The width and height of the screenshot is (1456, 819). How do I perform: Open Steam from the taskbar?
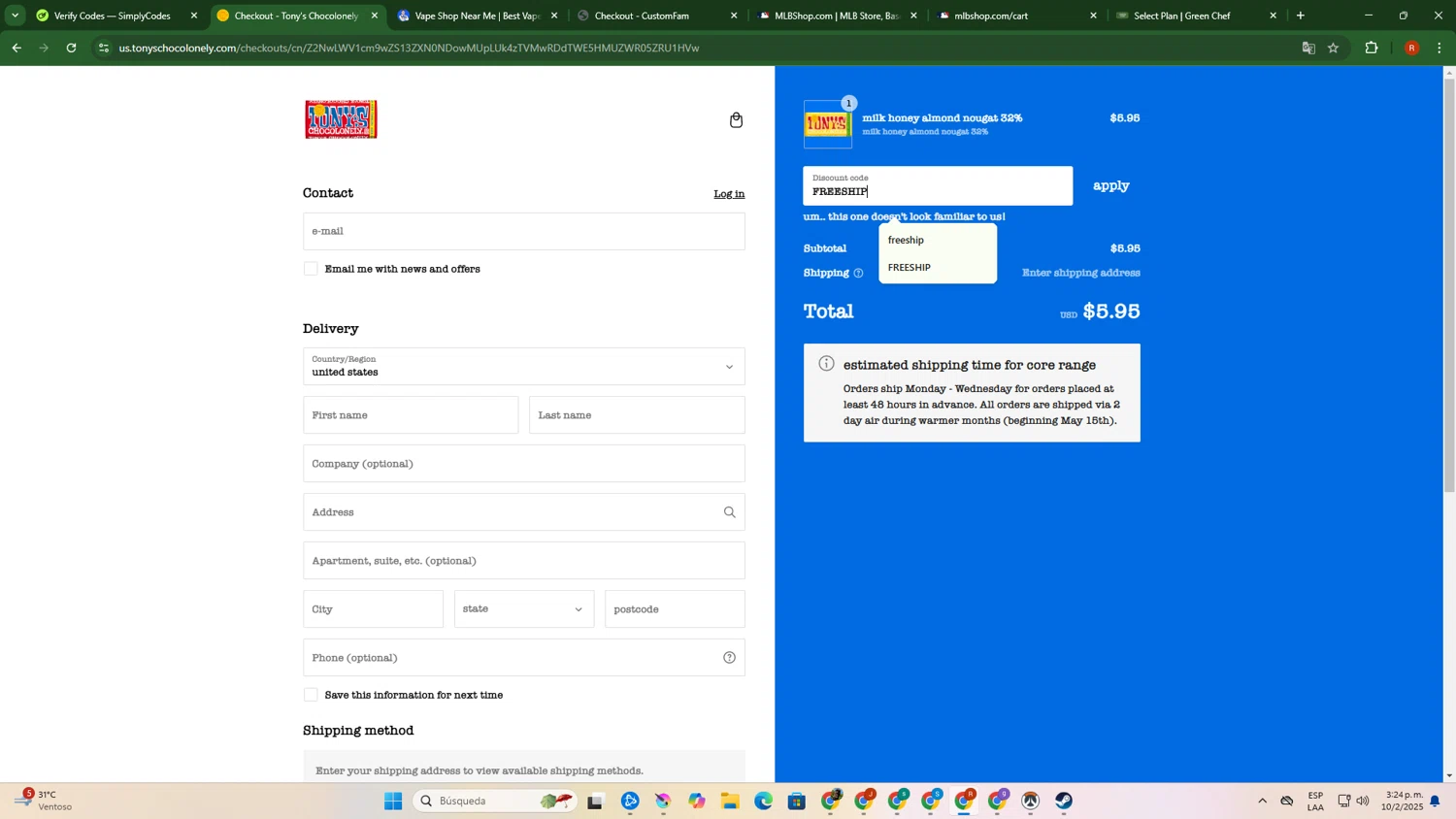point(1064,801)
